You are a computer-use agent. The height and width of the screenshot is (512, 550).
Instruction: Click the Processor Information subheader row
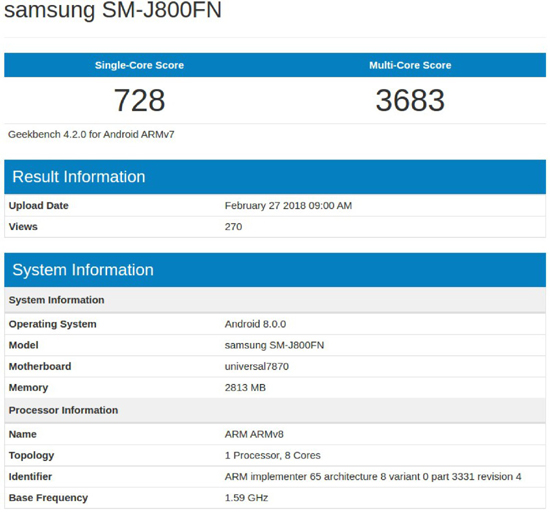275,410
